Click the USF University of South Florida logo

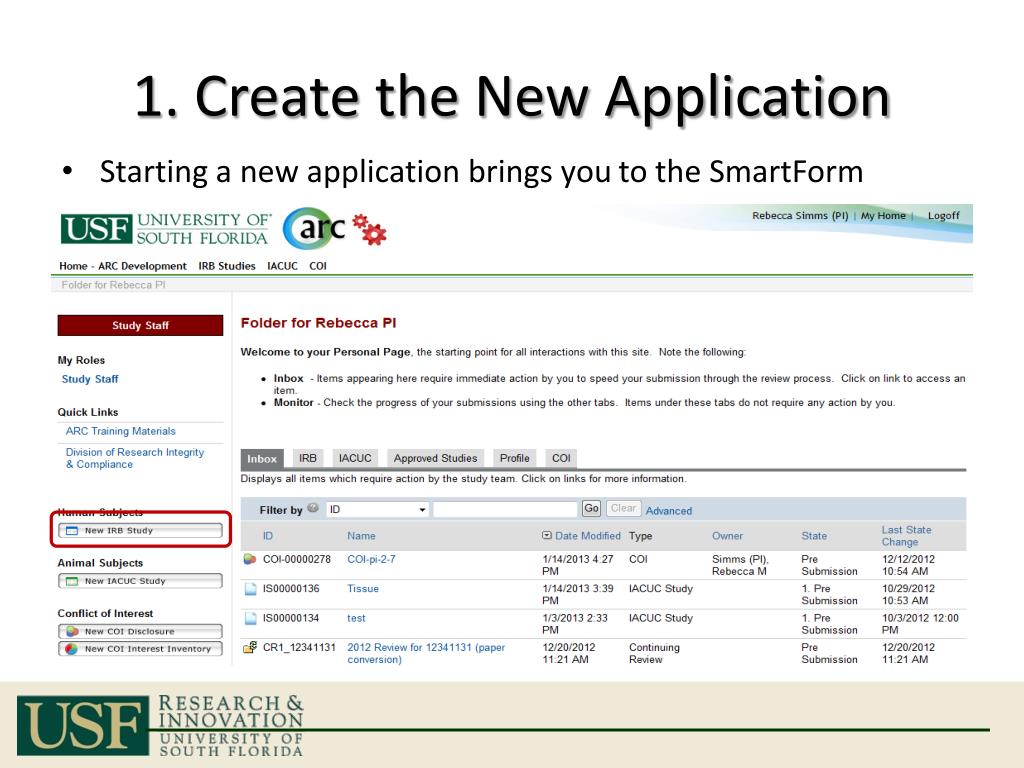click(x=165, y=229)
